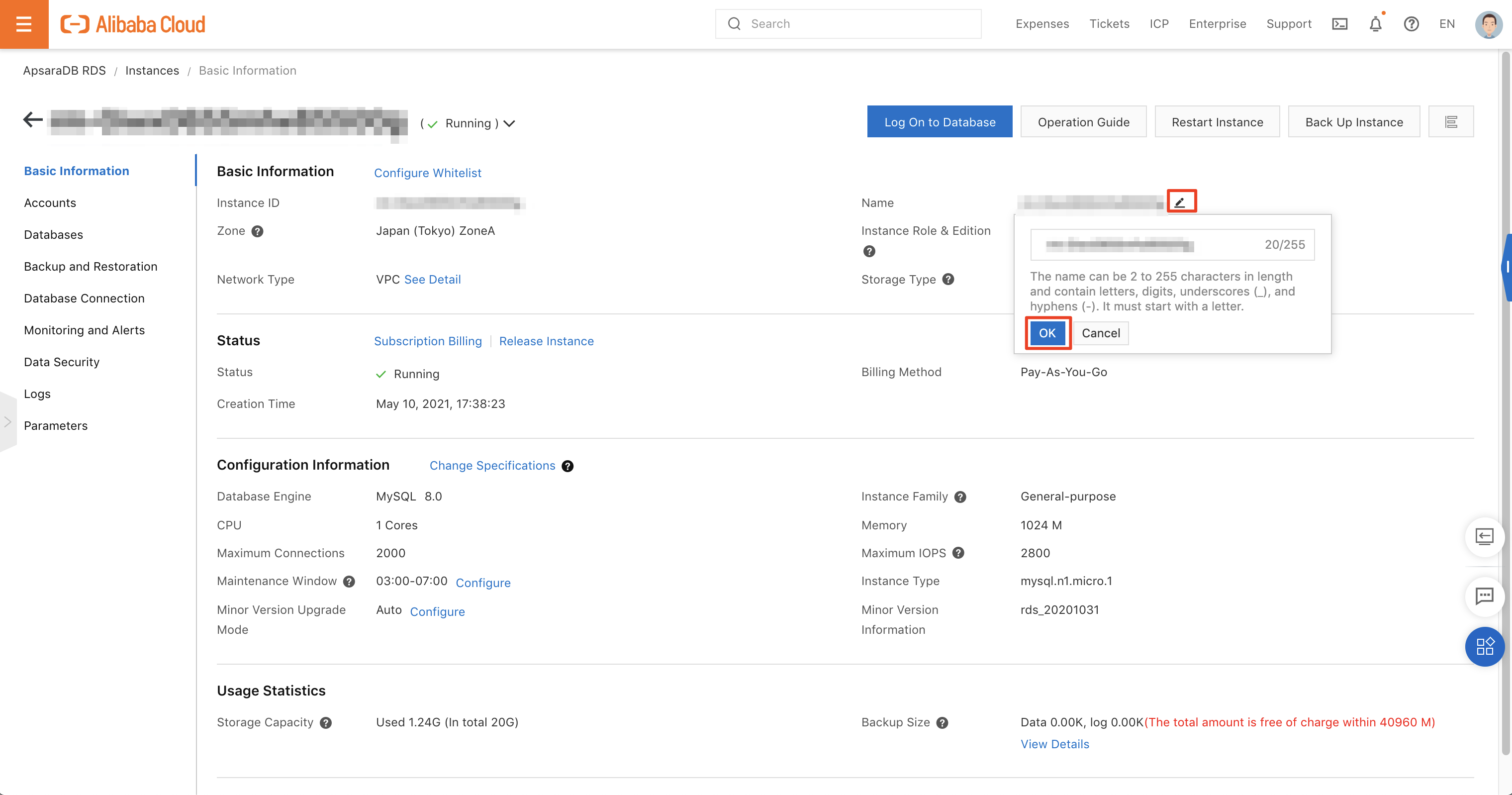The width and height of the screenshot is (1512, 795).
Task: Click the Instance Role & Edition help icon
Action: pyautogui.click(x=869, y=251)
